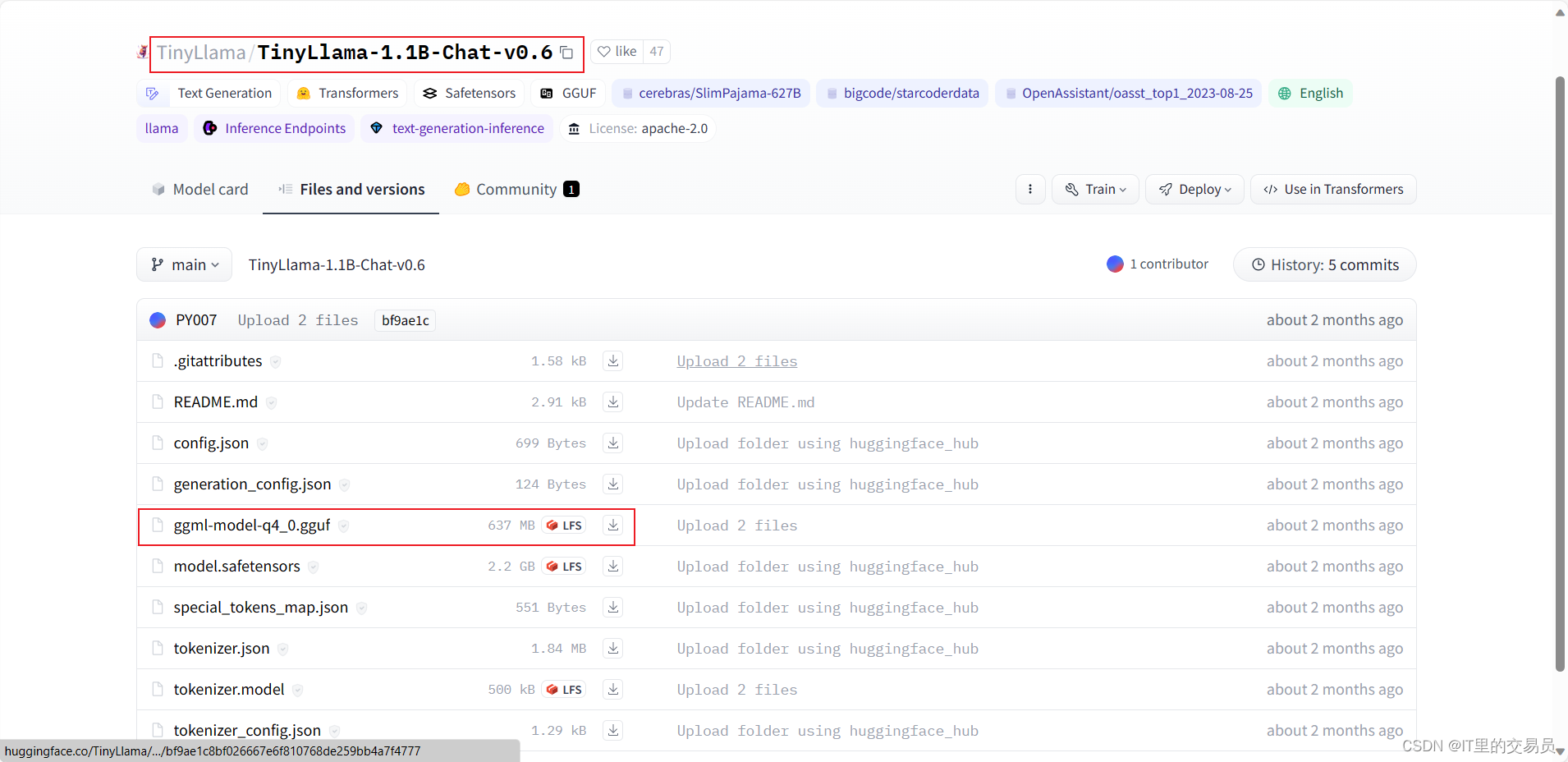Download special_tokens_map.json file
This screenshot has height=762, width=1568.
click(613, 607)
